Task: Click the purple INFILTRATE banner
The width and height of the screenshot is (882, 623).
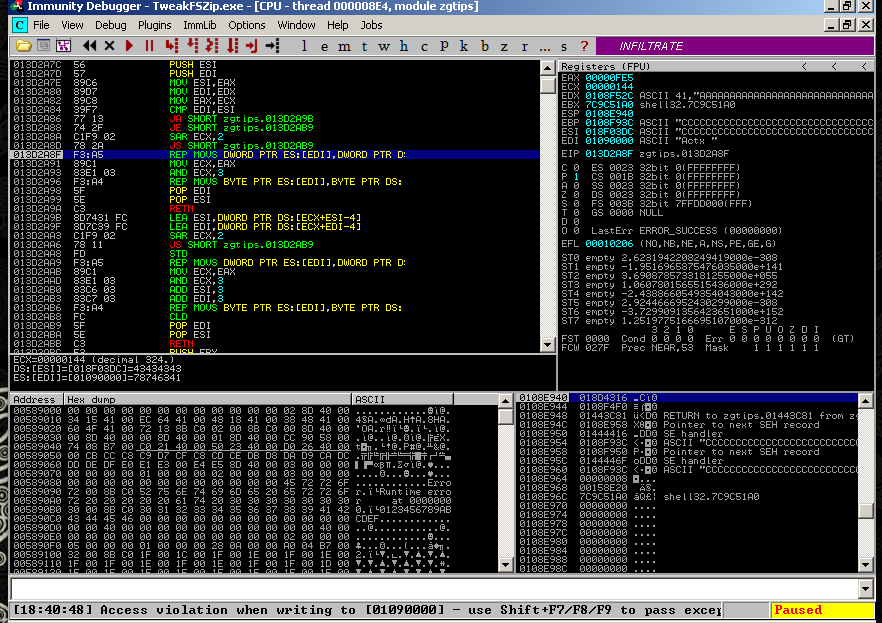Action: coord(735,46)
